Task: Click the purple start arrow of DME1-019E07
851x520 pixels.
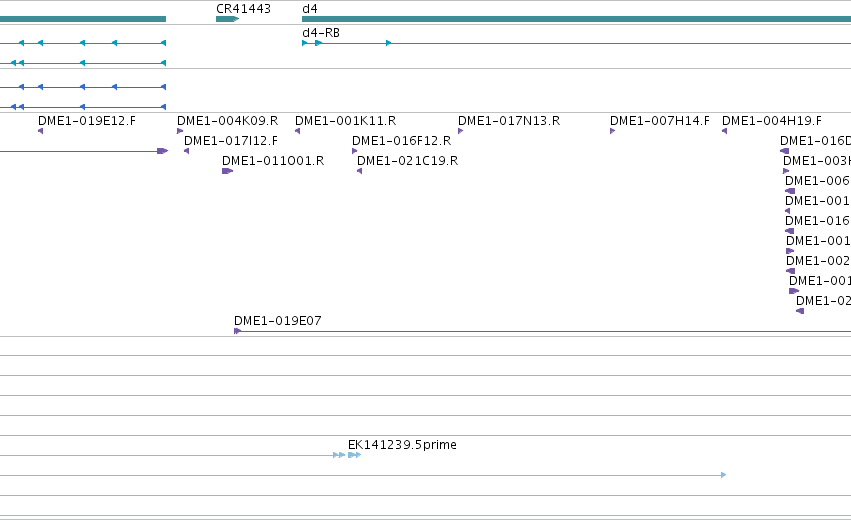Action: [x=237, y=331]
